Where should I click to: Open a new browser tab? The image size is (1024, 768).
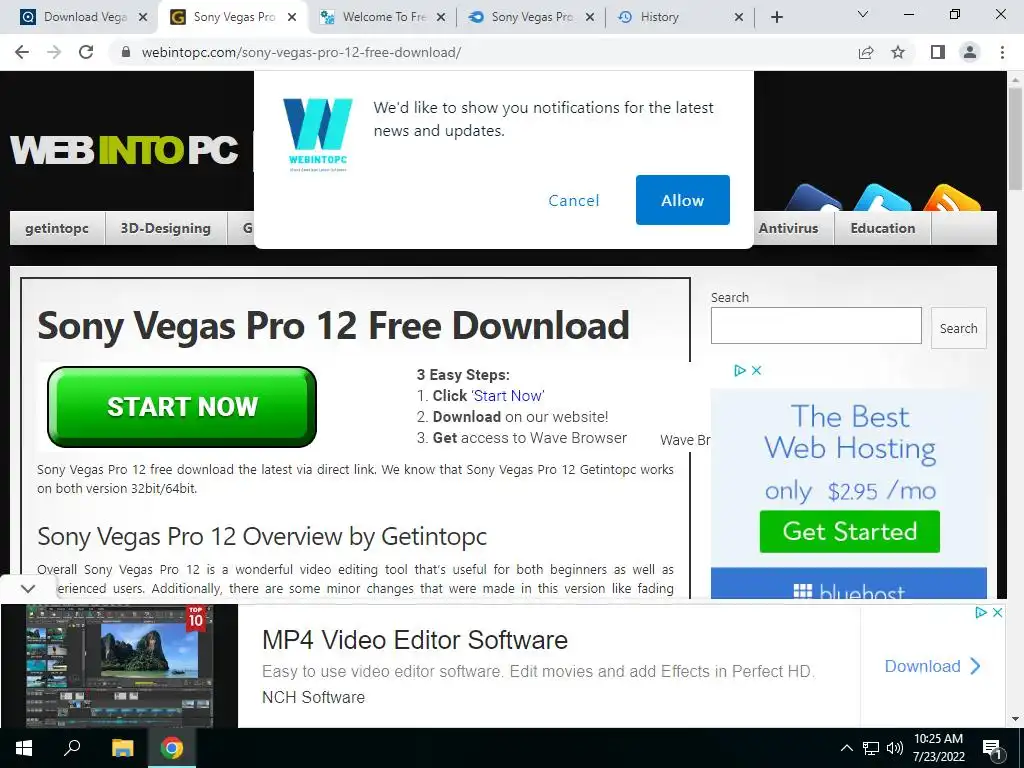pos(776,17)
